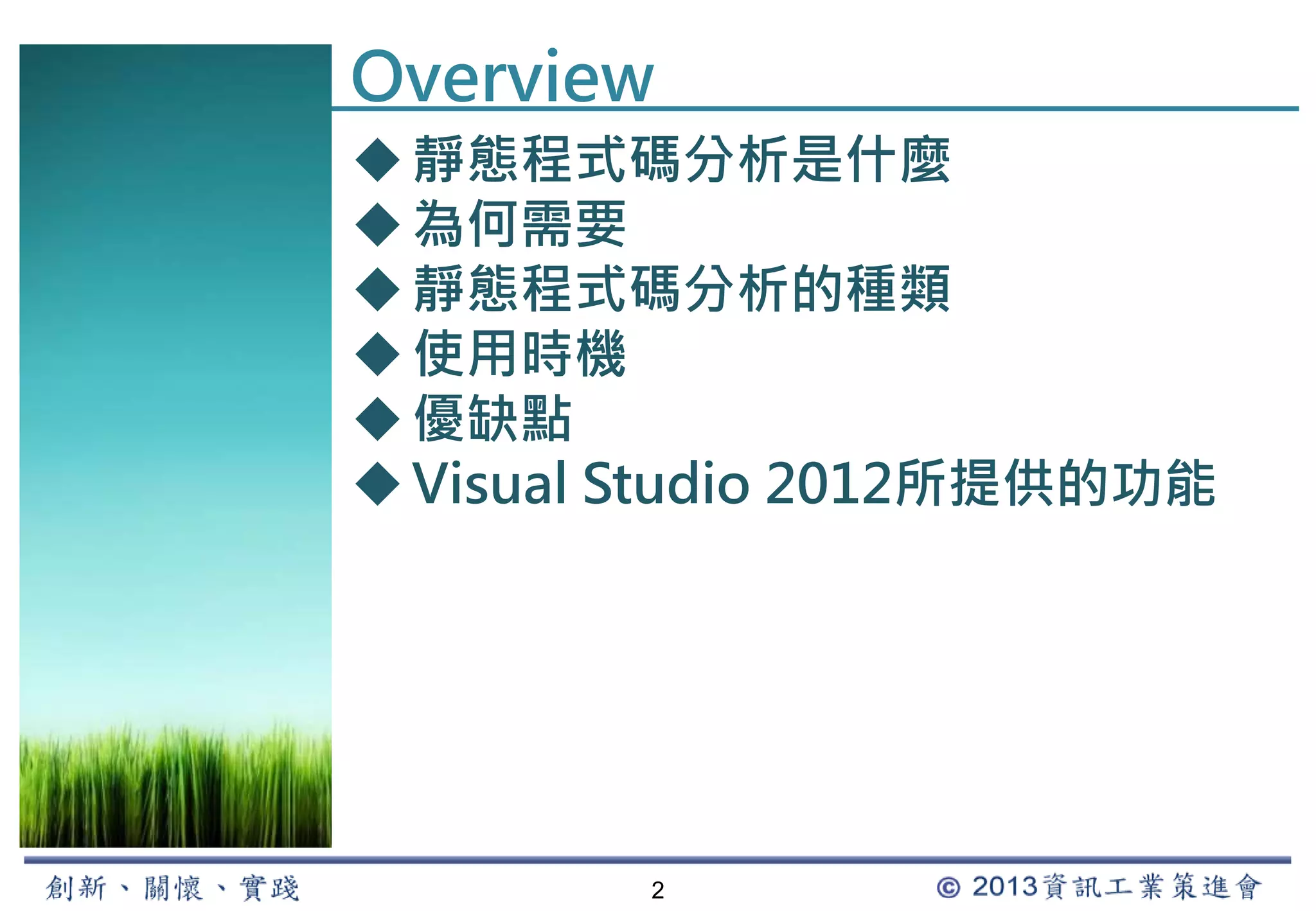Click the page number 2 in the footer

pos(657,890)
